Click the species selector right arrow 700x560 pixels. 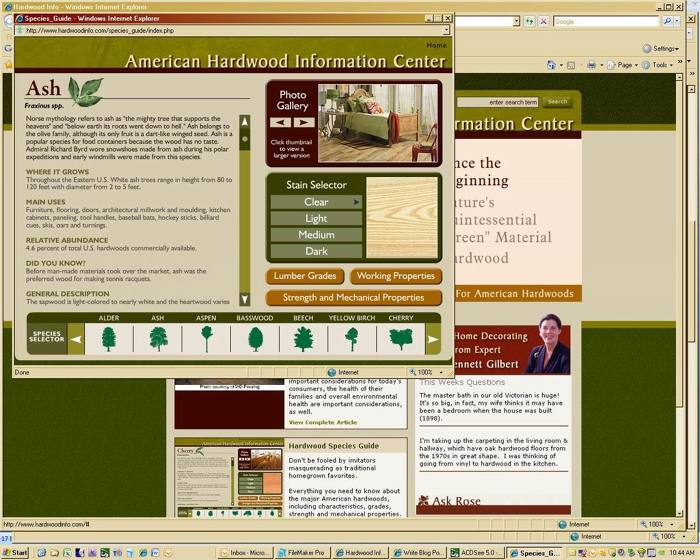click(433, 339)
